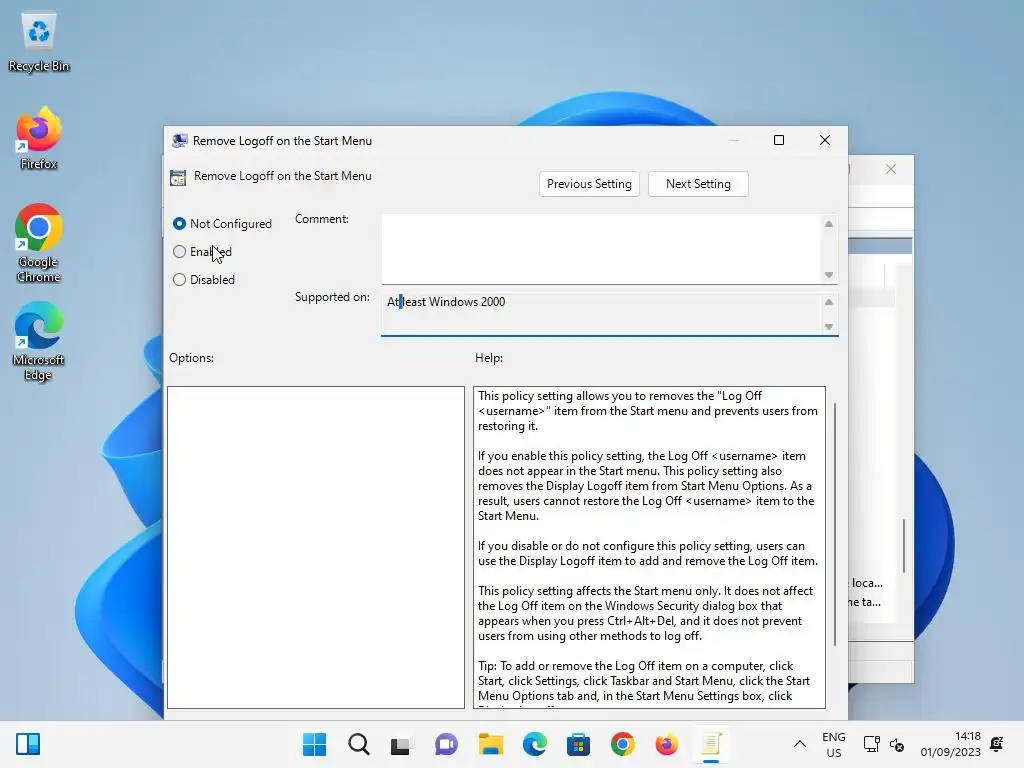Click the 'Options:' label

191,358
